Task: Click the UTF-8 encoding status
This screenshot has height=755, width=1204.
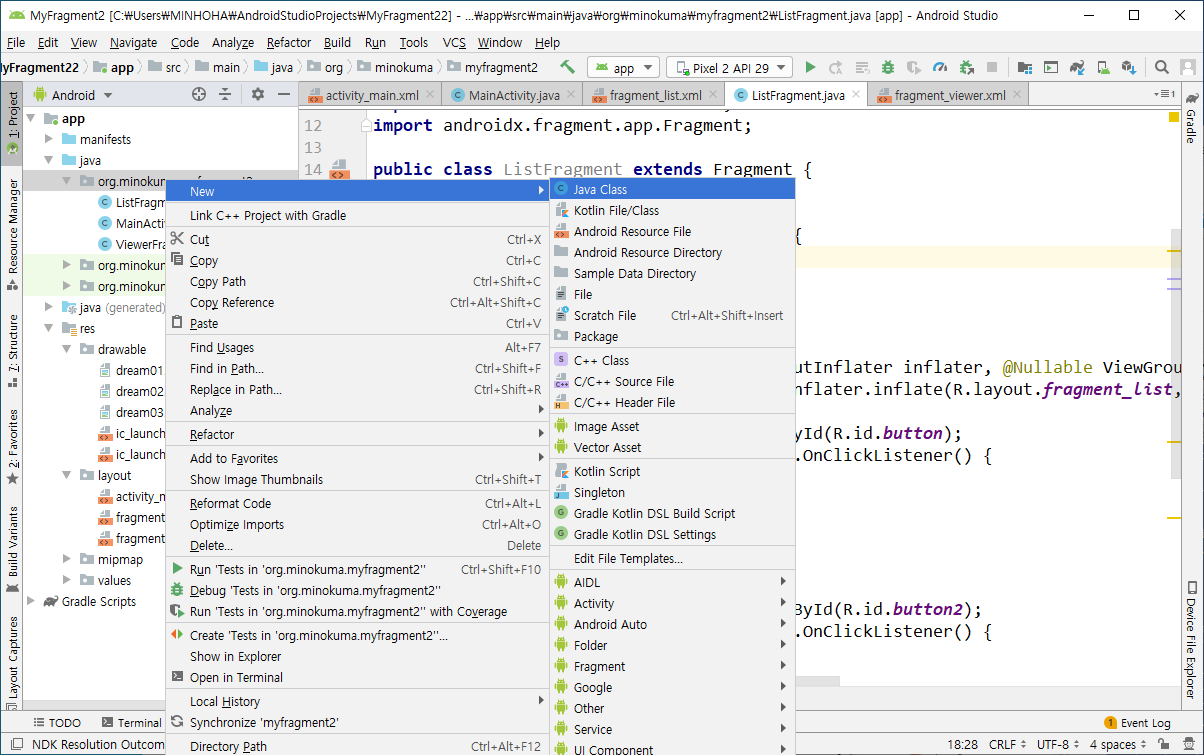Action: (x=1058, y=744)
